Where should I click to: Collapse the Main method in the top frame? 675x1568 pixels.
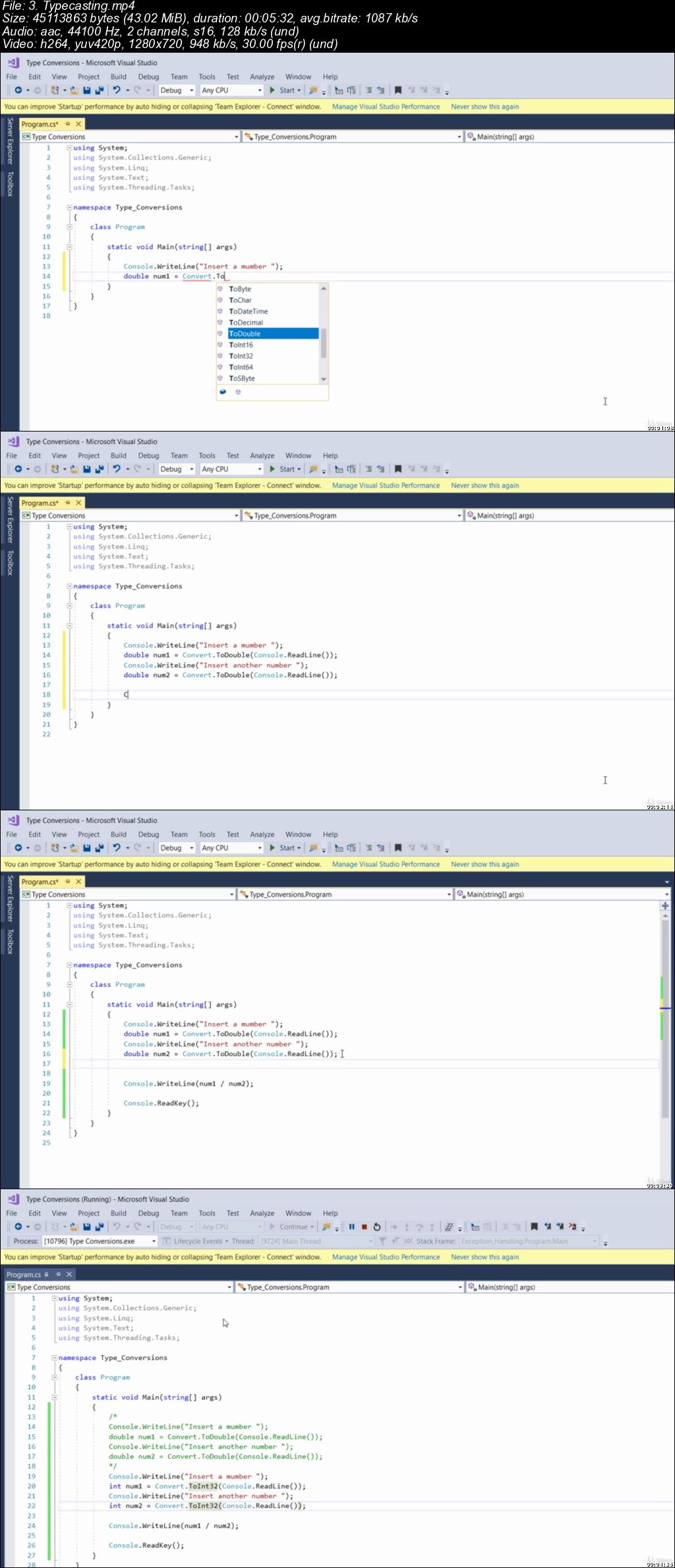(69, 247)
